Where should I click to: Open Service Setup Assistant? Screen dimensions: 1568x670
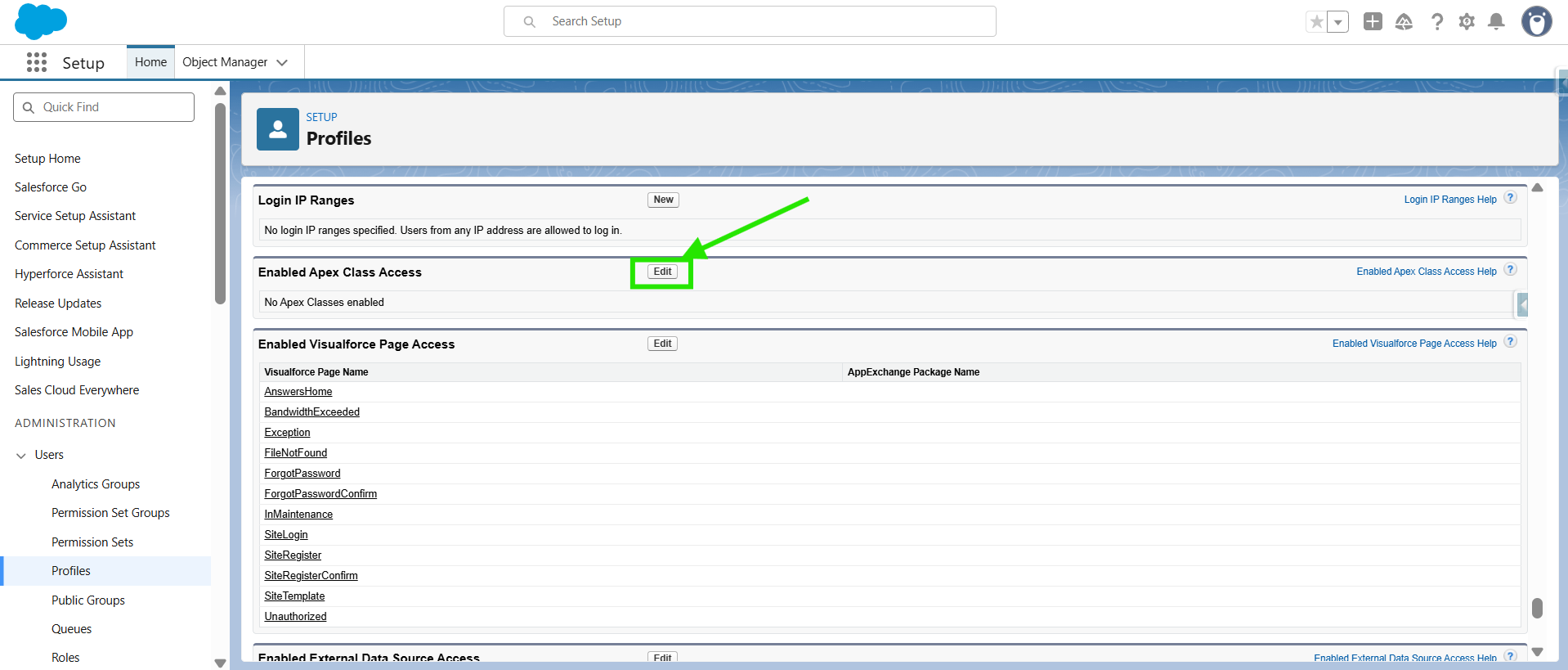point(75,216)
